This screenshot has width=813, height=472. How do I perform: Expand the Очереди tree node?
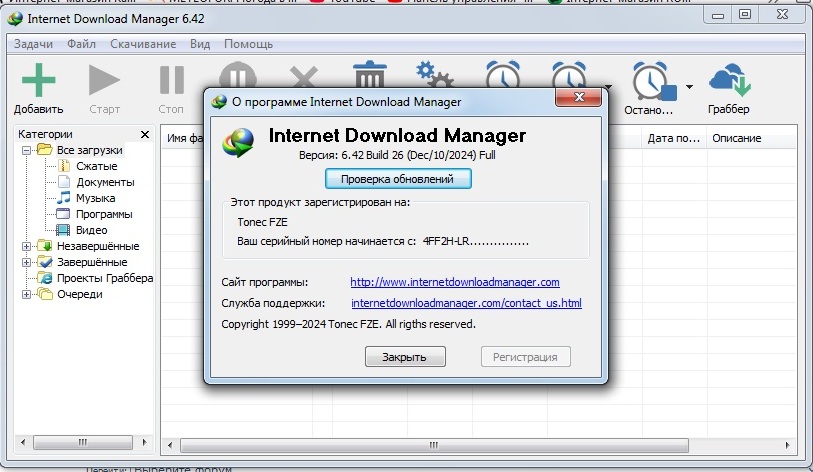(x=26, y=295)
